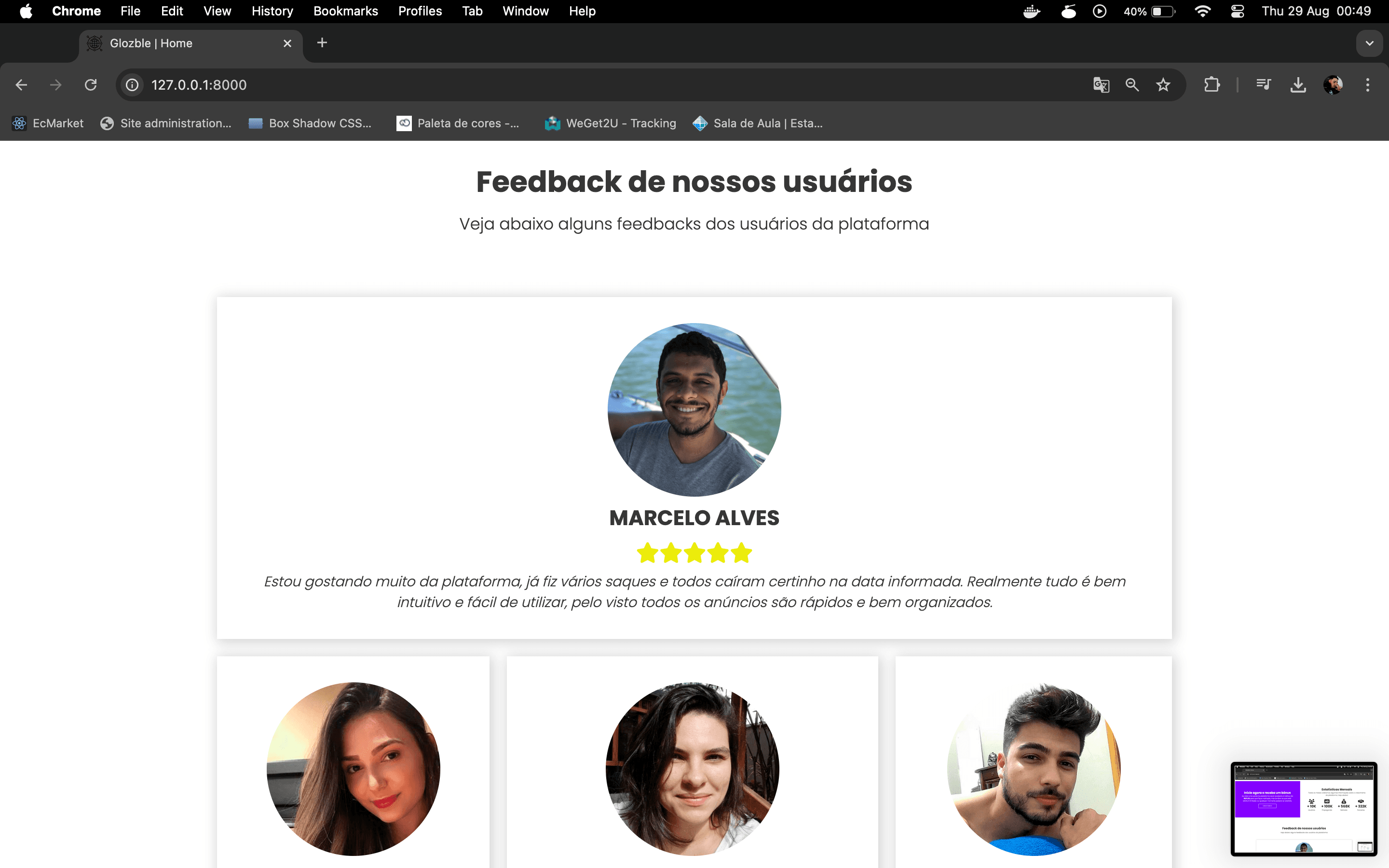
Task: Open the Wi-Fi status menu
Action: click(1202, 12)
